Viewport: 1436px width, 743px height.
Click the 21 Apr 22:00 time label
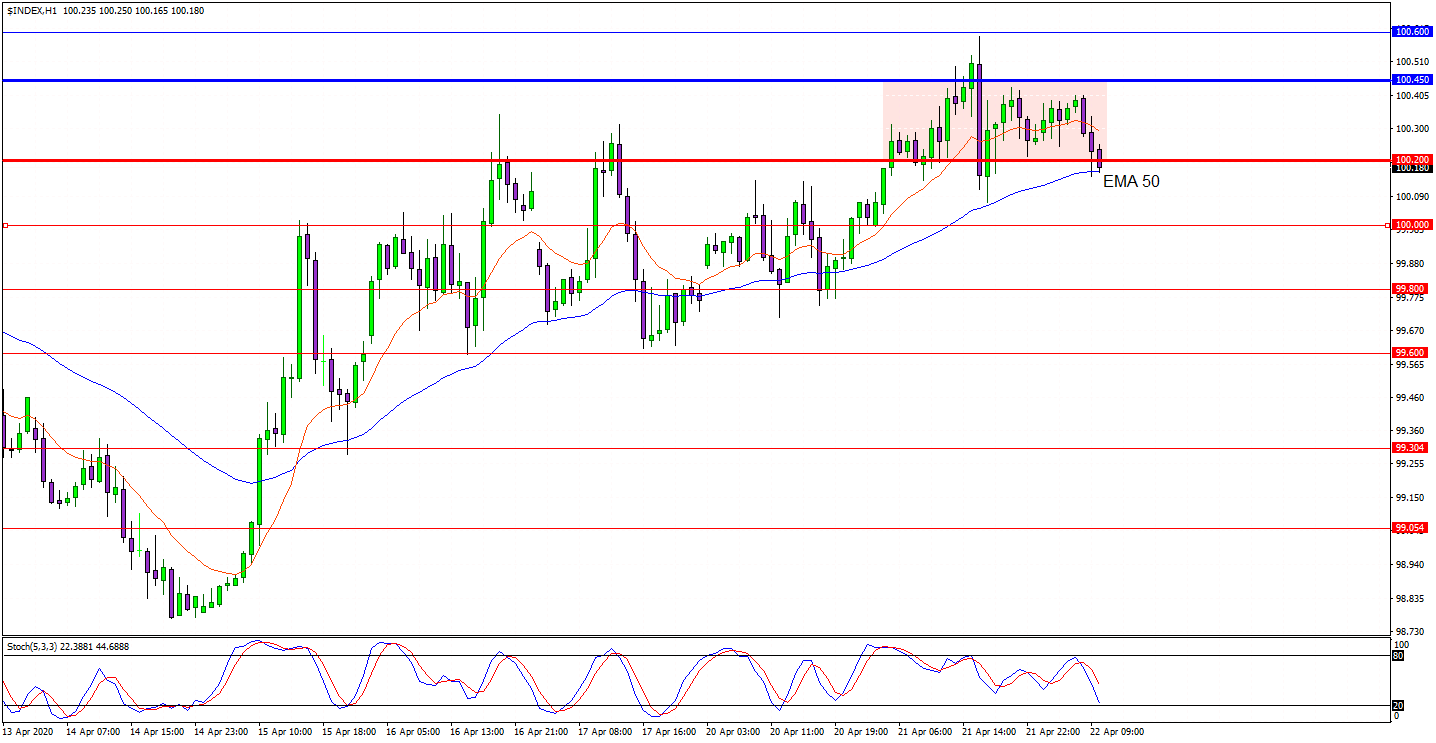[x=1054, y=731]
